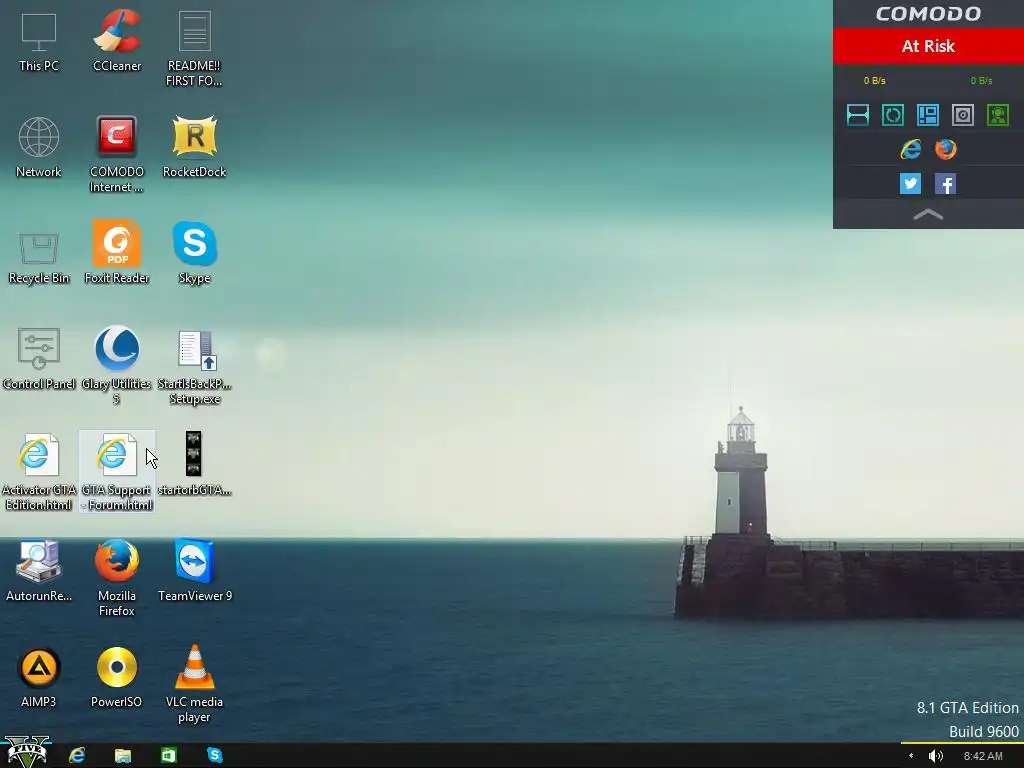Launch Internet Explorer from COMODO widget
The width and height of the screenshot is (1024, 768).
tap(910, 150)
